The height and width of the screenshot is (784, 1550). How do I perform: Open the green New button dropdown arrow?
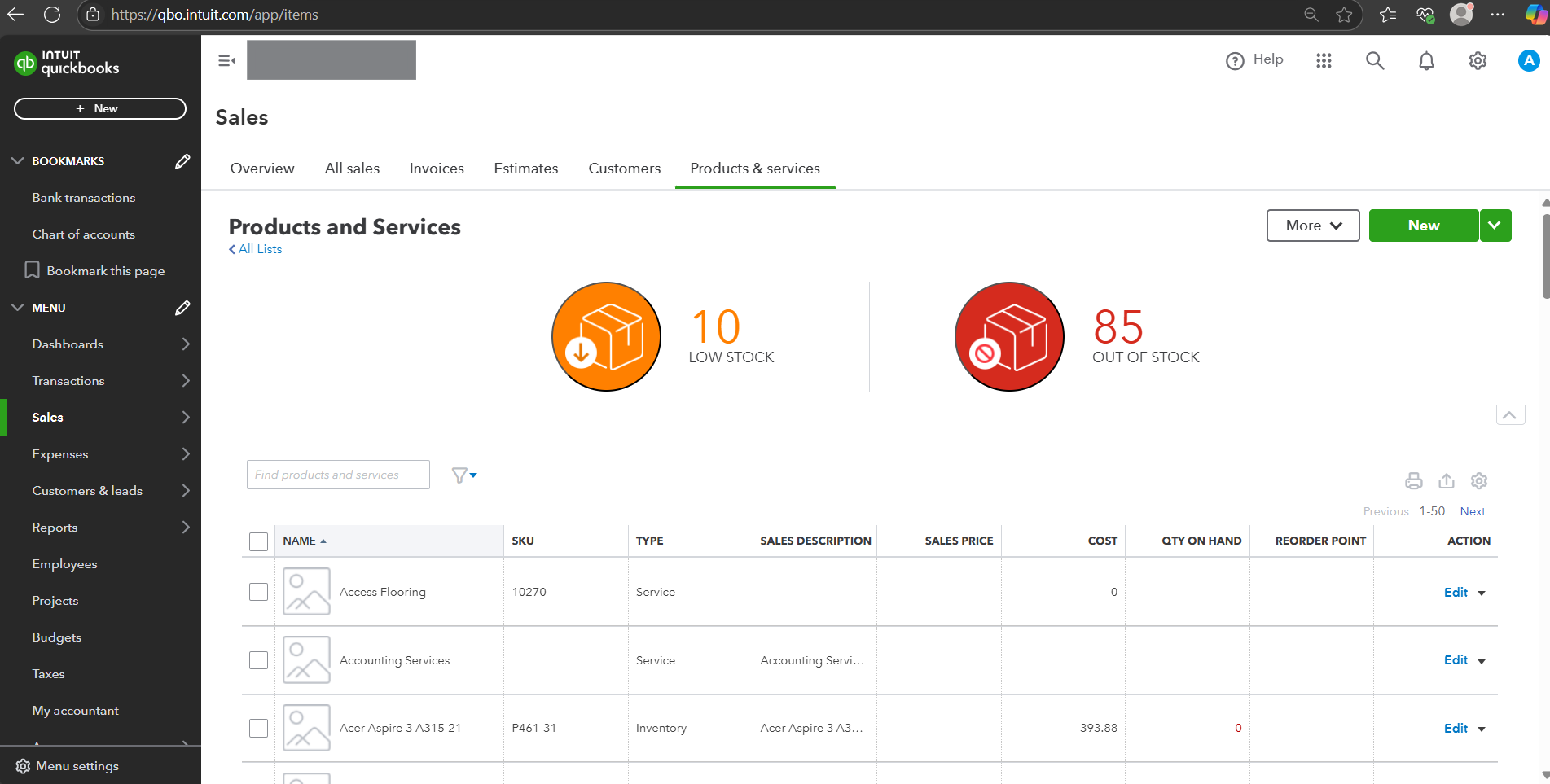(1495, 226)
